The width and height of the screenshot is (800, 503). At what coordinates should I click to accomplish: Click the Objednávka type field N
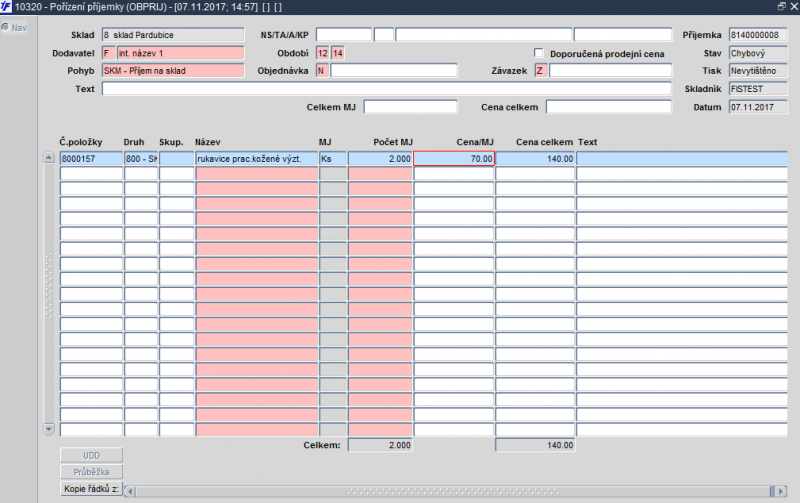322,70
